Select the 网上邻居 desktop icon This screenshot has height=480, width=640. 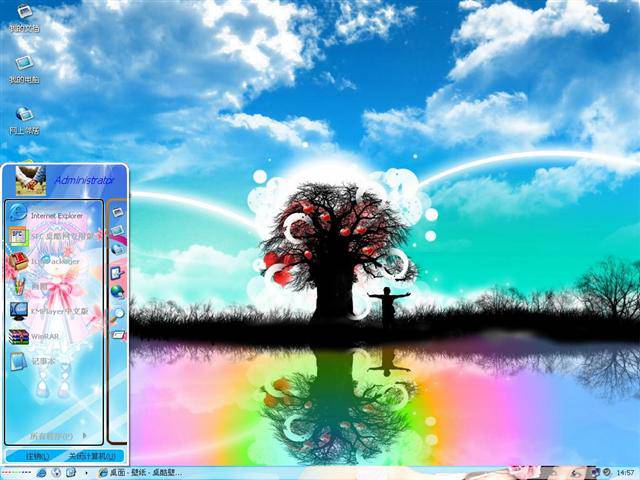[24, 120]
